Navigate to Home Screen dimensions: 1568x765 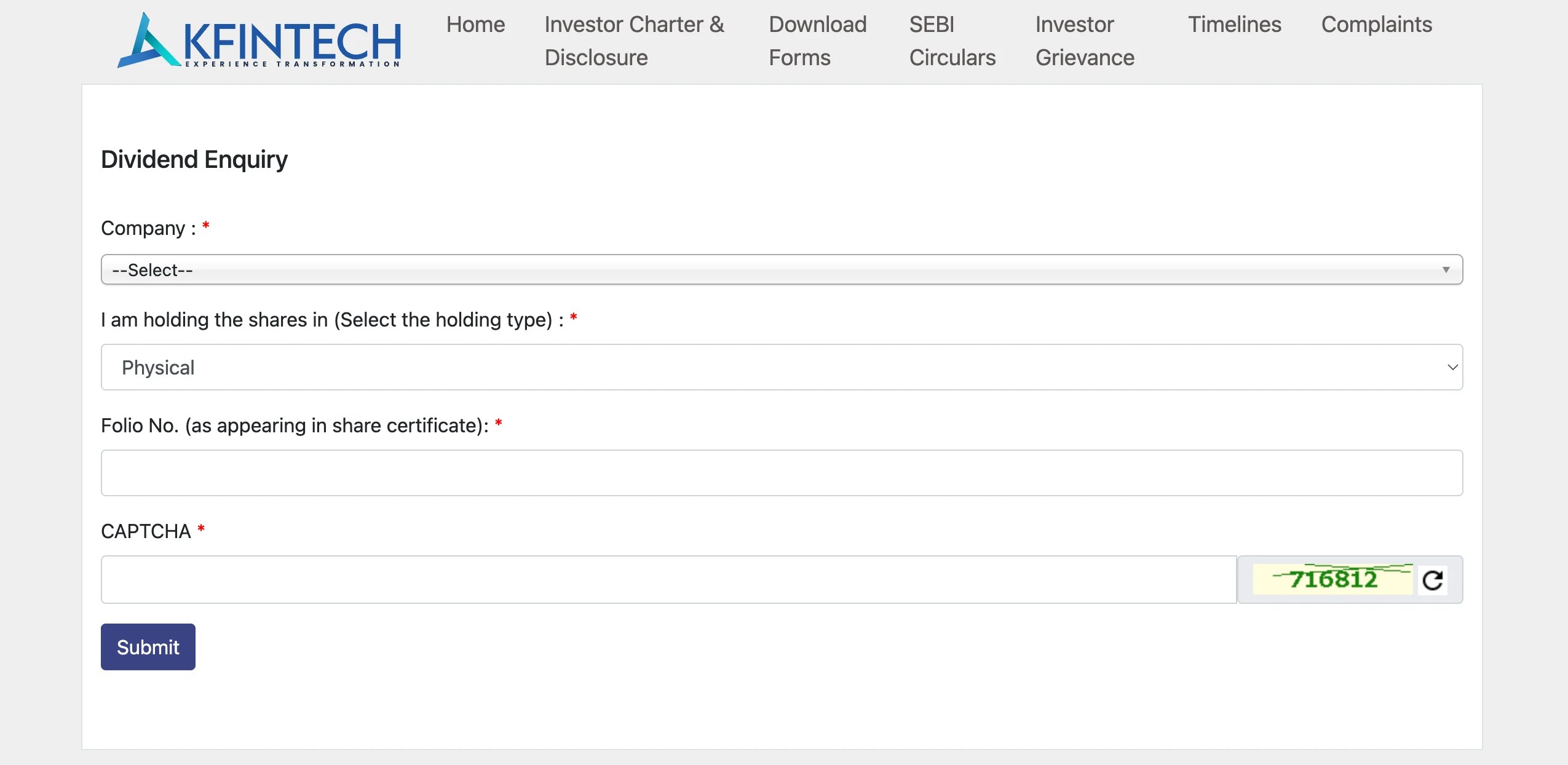[x=474, y=25]
